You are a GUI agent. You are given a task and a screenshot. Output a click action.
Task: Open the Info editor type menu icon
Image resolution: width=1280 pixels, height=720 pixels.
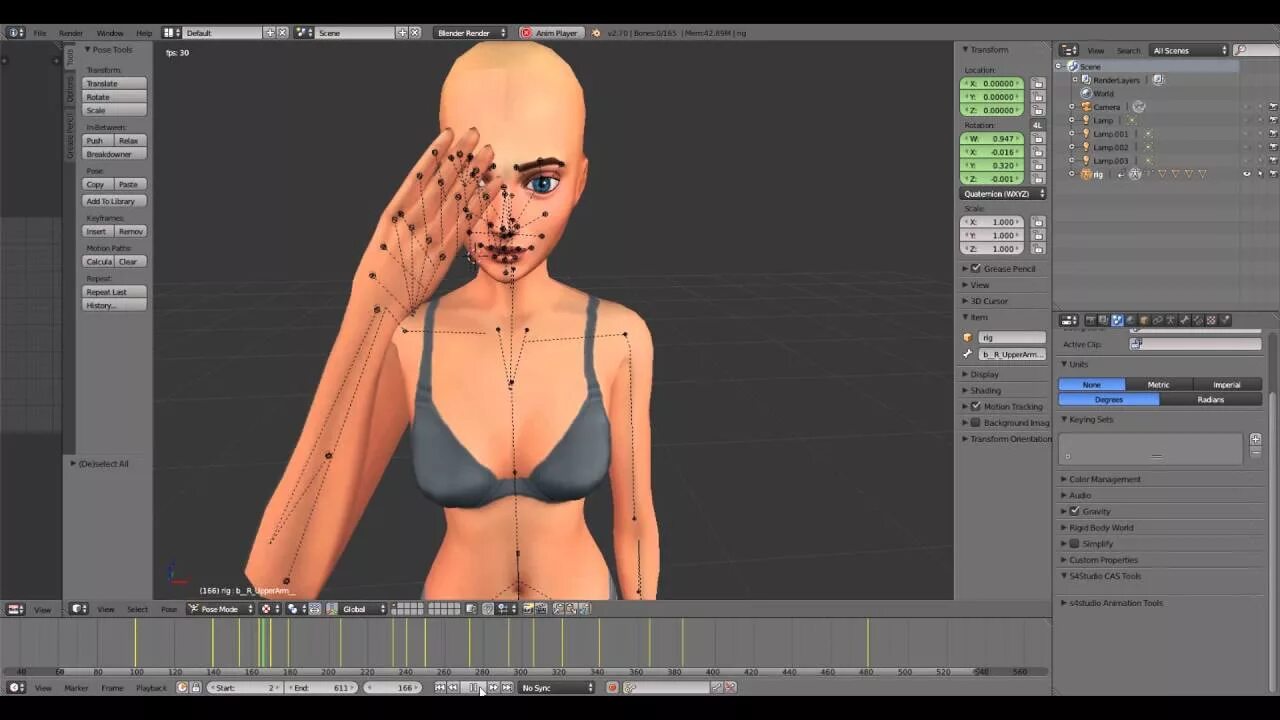pos(15,33)
